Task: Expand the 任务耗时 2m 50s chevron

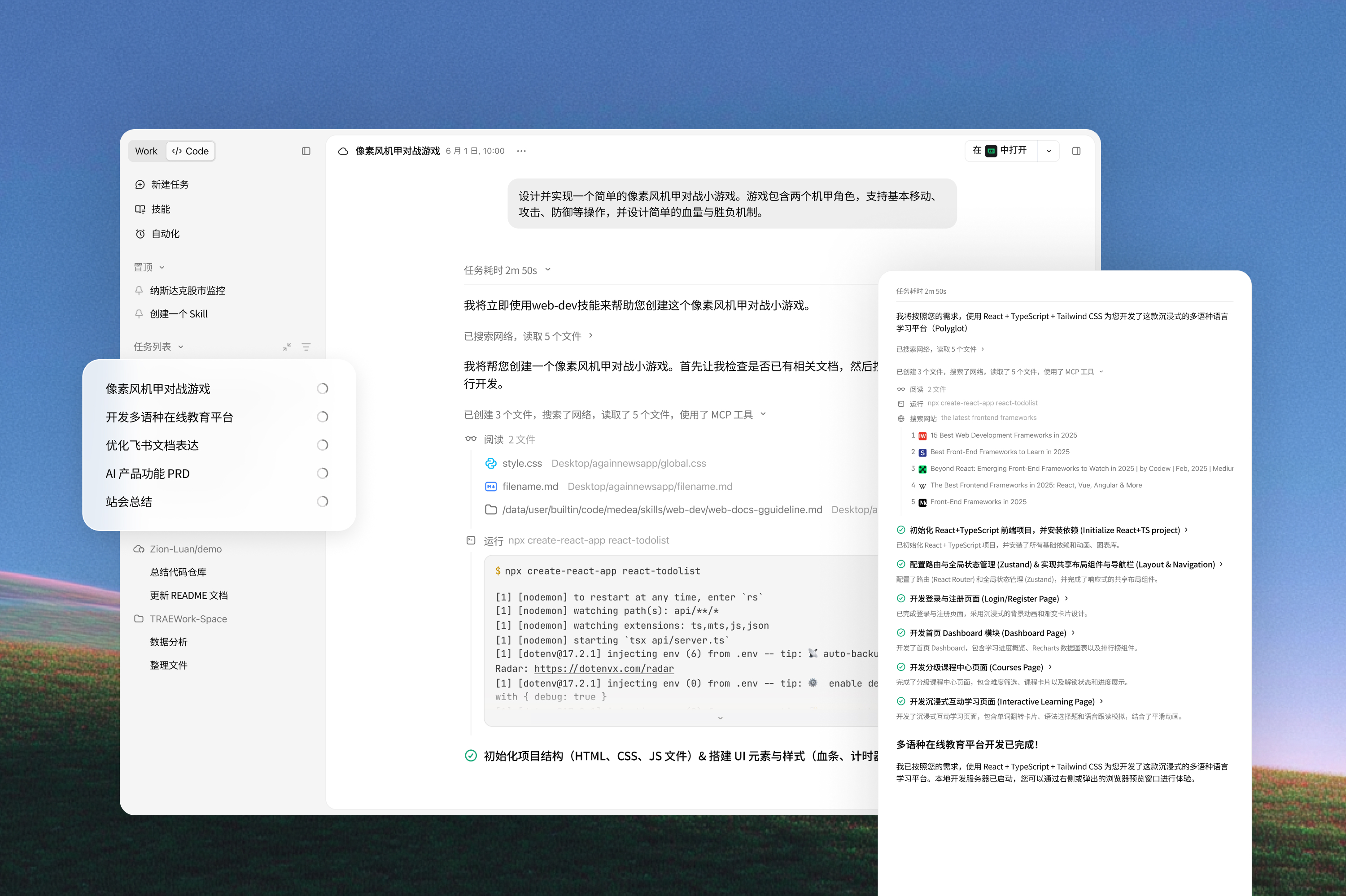Action: tap(547, 270)
